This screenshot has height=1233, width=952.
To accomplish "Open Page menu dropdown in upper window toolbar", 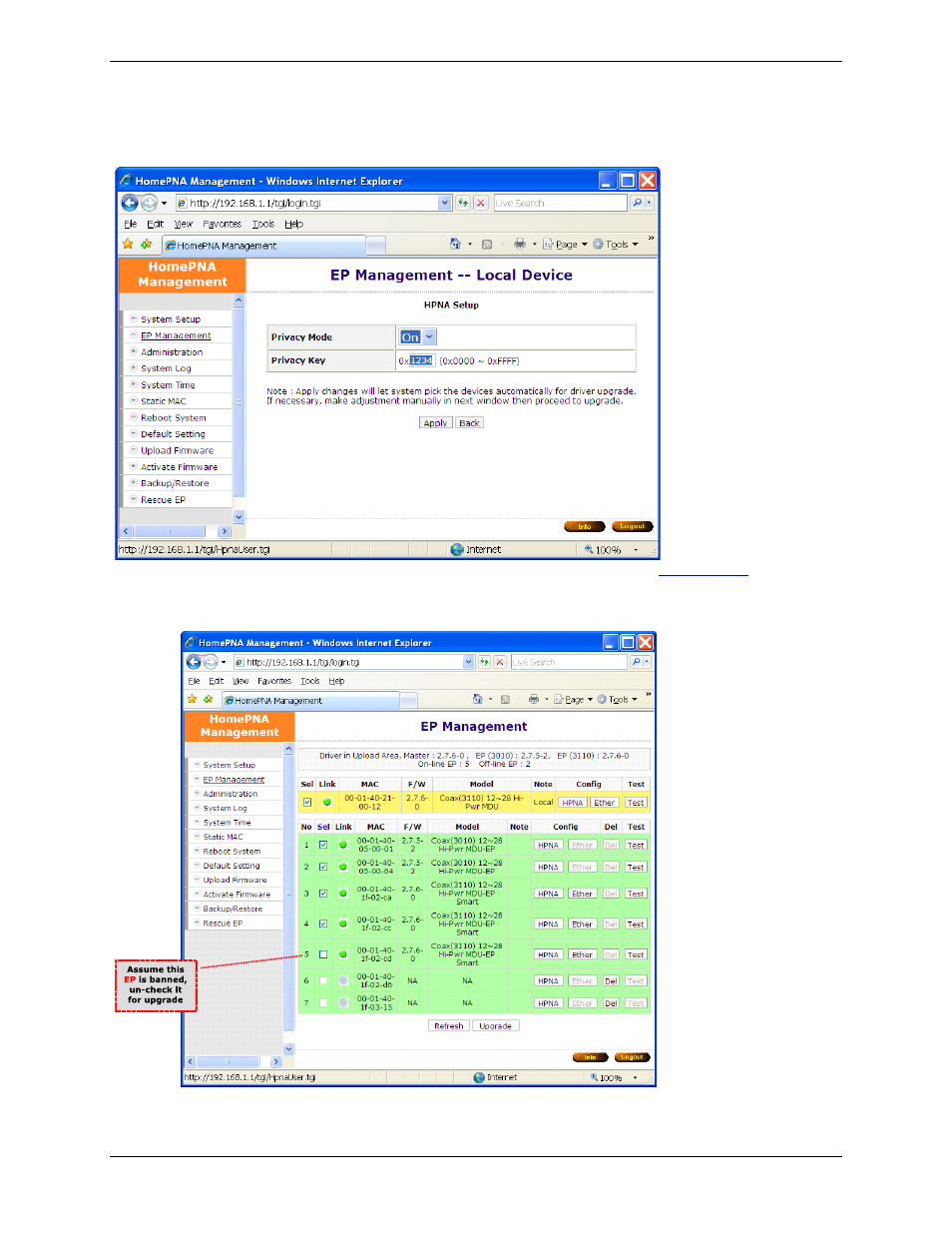I will (585, 245).
